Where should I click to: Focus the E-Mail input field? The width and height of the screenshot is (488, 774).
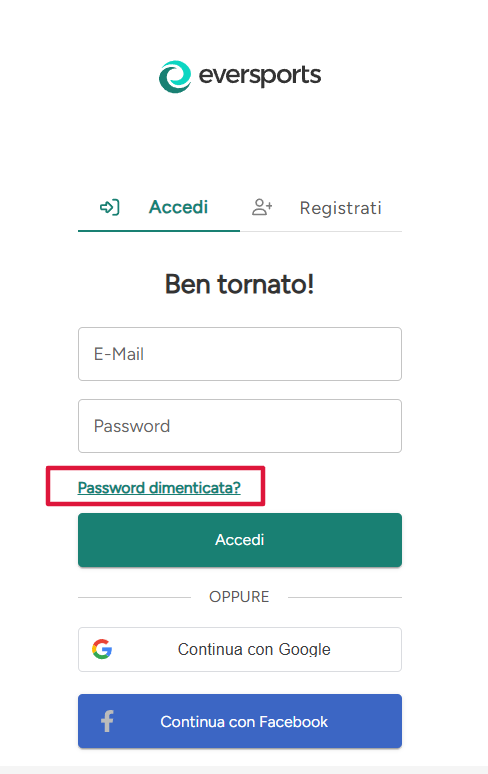coord(240,354)
